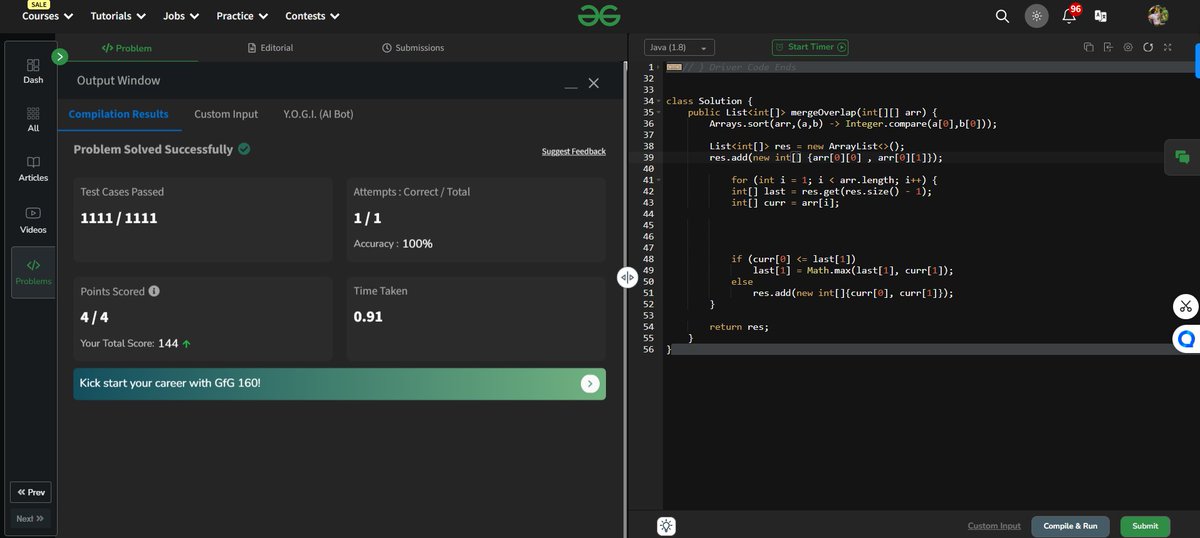Click code line 54 'return res;'
The height and width of the screenshot is (538, 1200).
click(x=739, y=327)
